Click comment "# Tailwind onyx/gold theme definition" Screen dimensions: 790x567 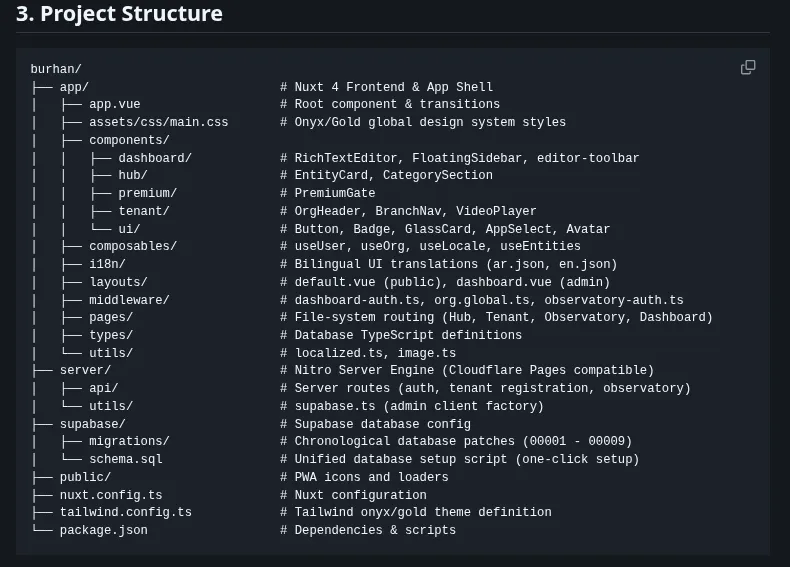coord(416,513)
